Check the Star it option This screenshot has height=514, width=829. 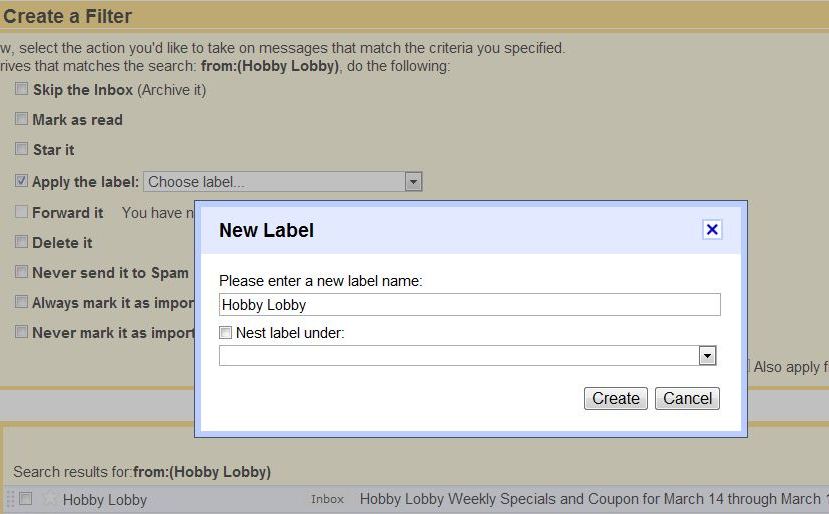[21, 149]
